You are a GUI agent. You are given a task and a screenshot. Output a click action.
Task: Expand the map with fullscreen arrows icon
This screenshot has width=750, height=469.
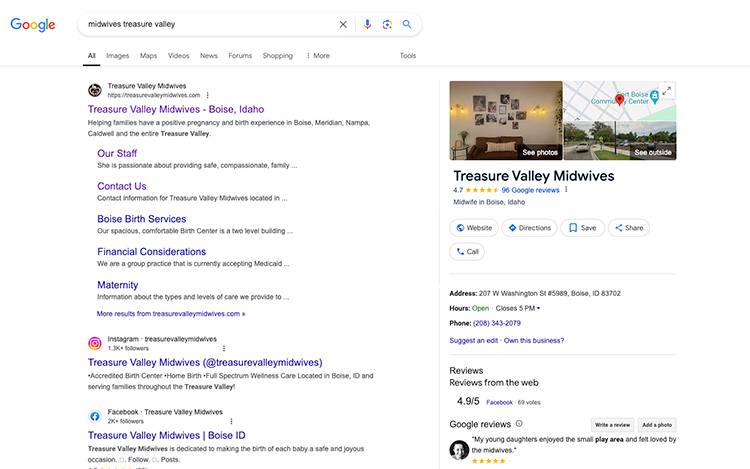pos(667,91)
